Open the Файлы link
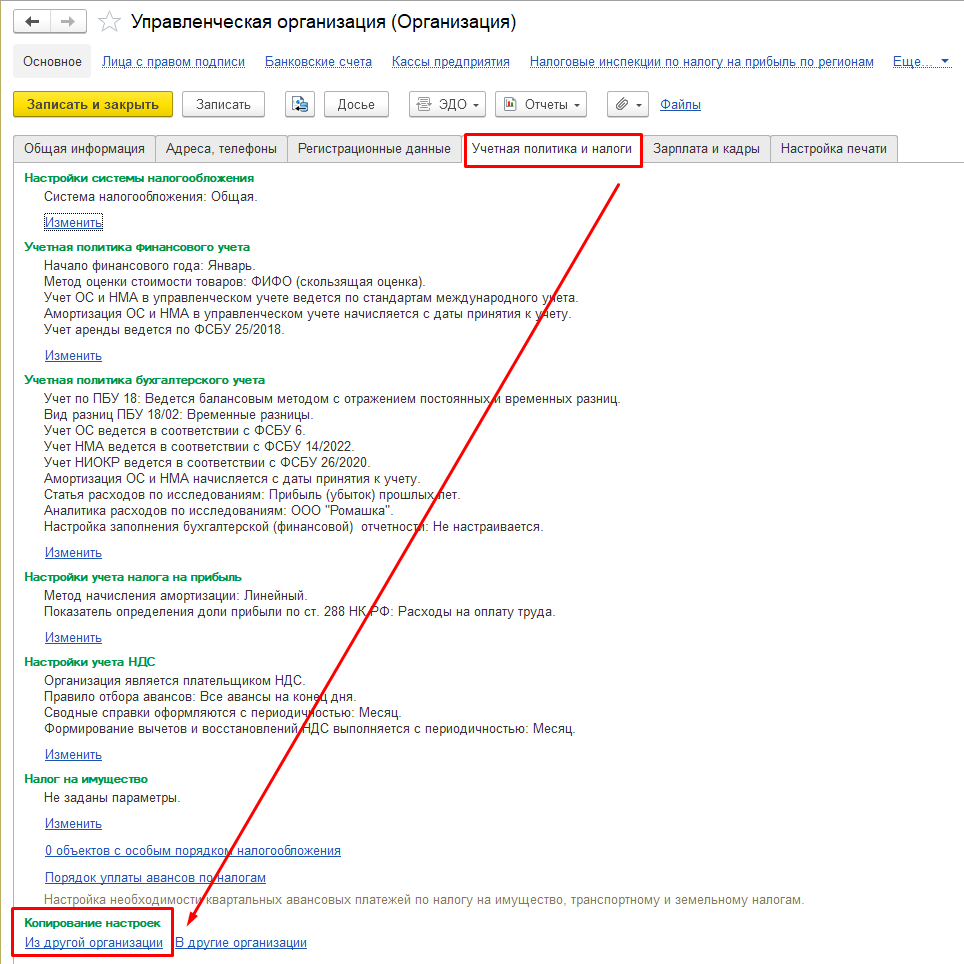The image size is (964, 964). coord(680,104)
